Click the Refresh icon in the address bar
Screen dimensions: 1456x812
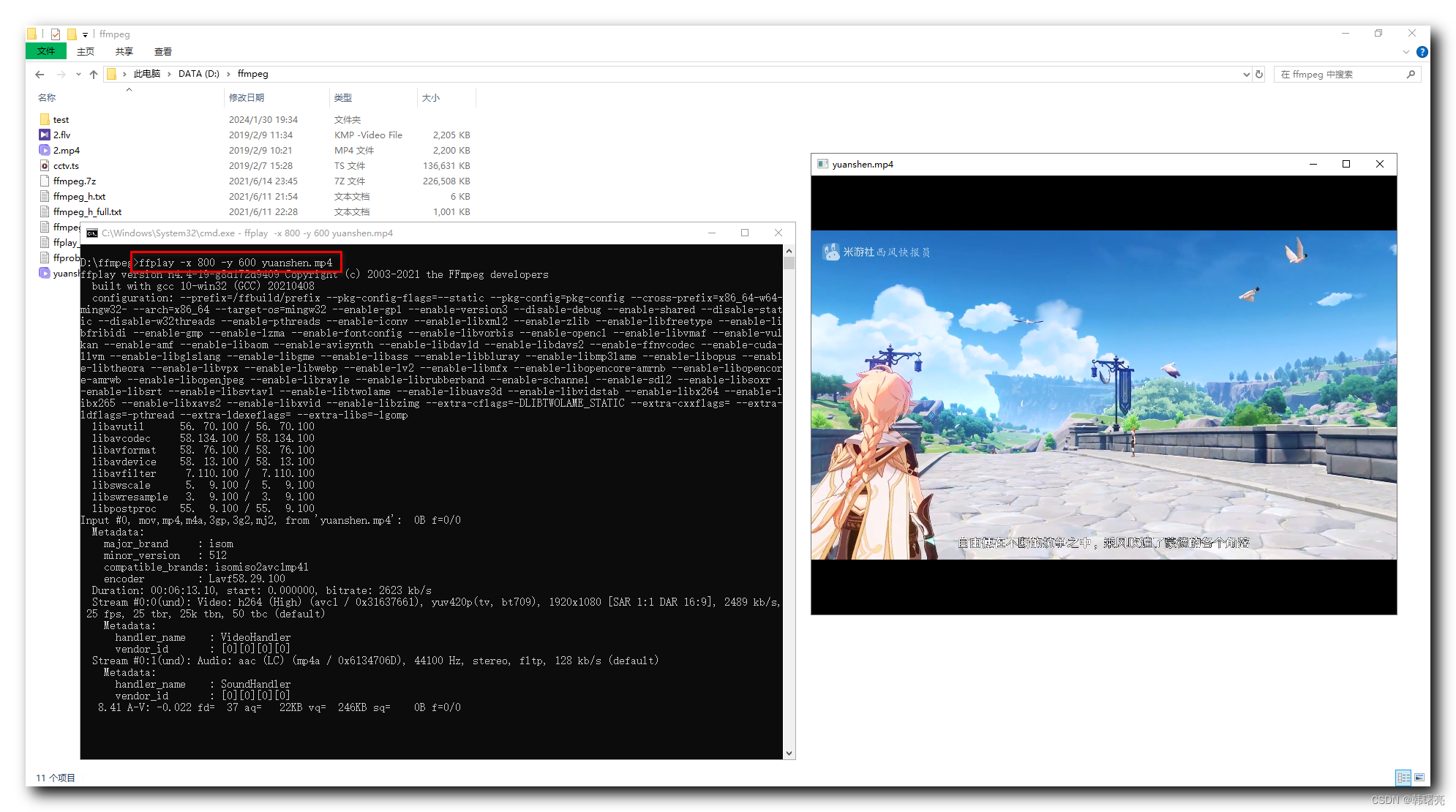pyautogui.click(x=1258, y=74)
